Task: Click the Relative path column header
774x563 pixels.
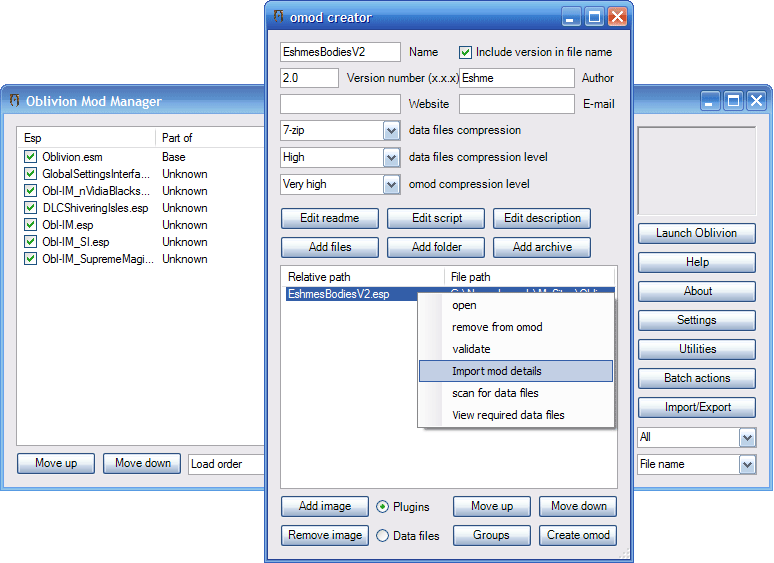Action: (x=363, y=277)
